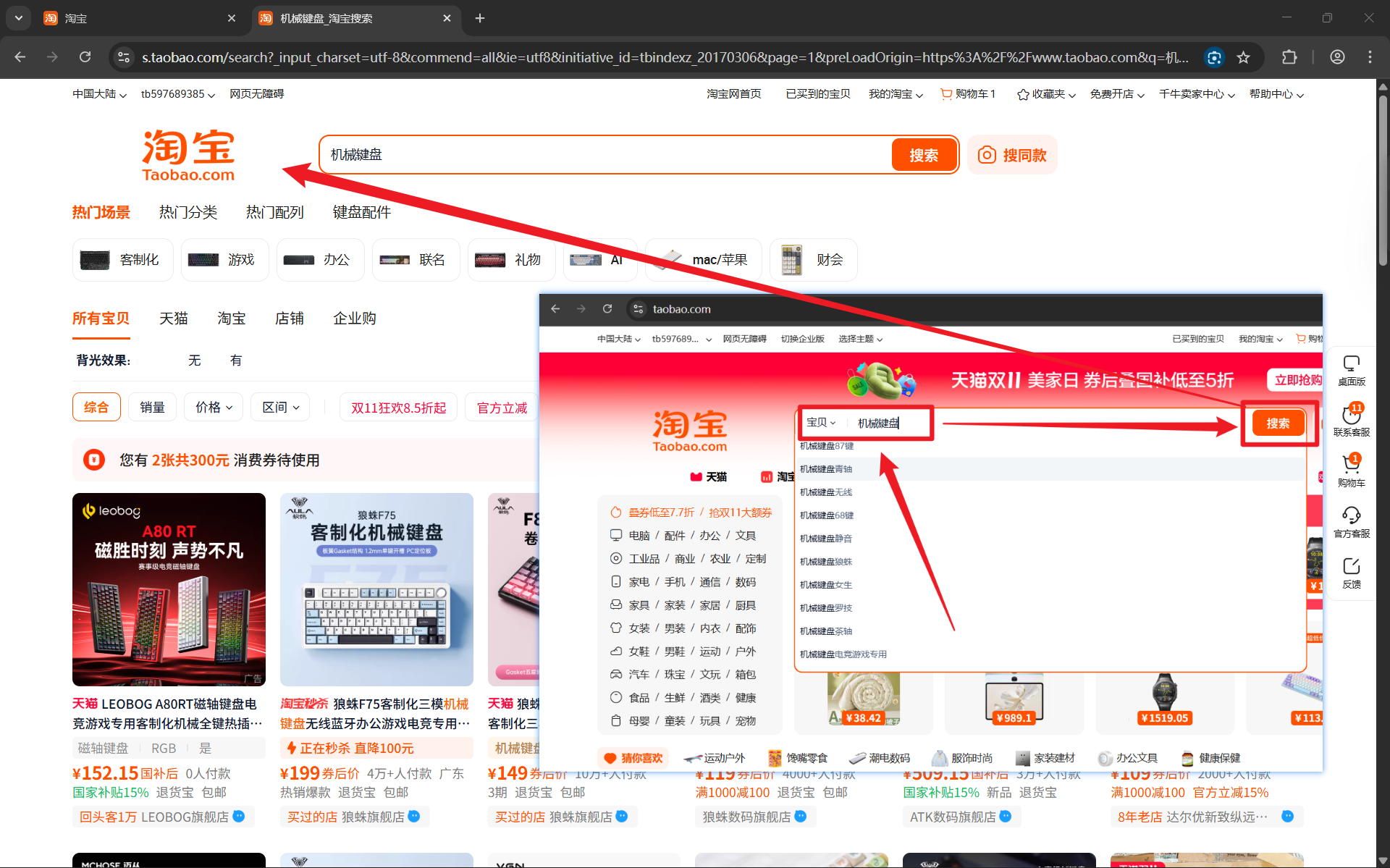Expand the 收藏夹 dropdown
1390x868 pixels.
1046,94
